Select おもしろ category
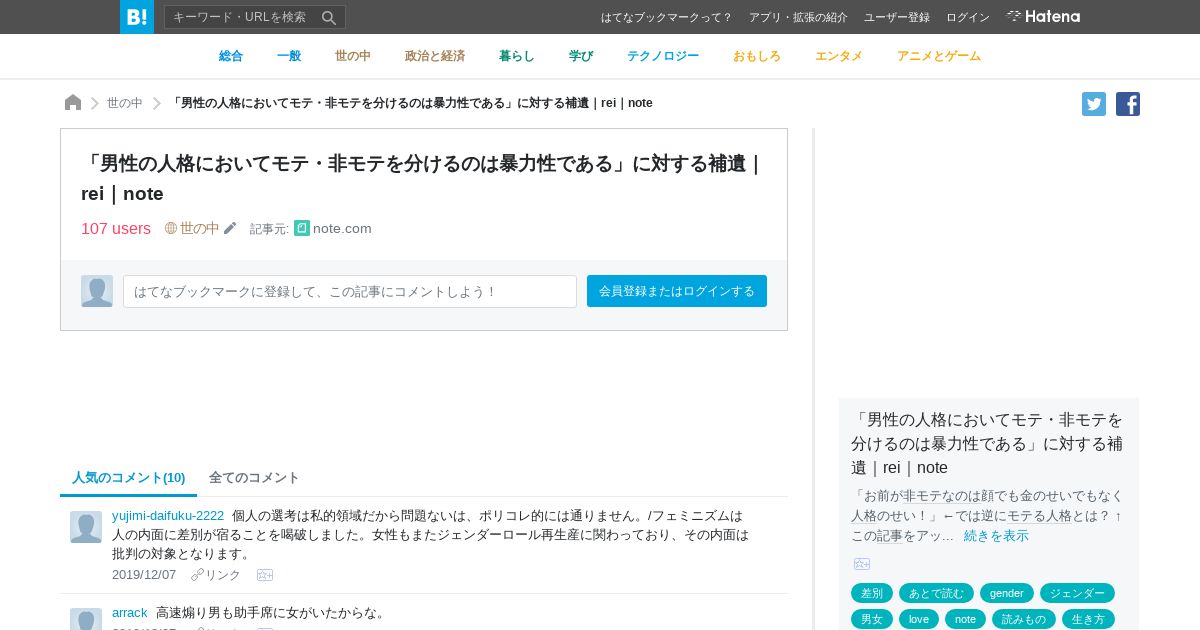Screen dimensions: 1200x630 [757, 56]
